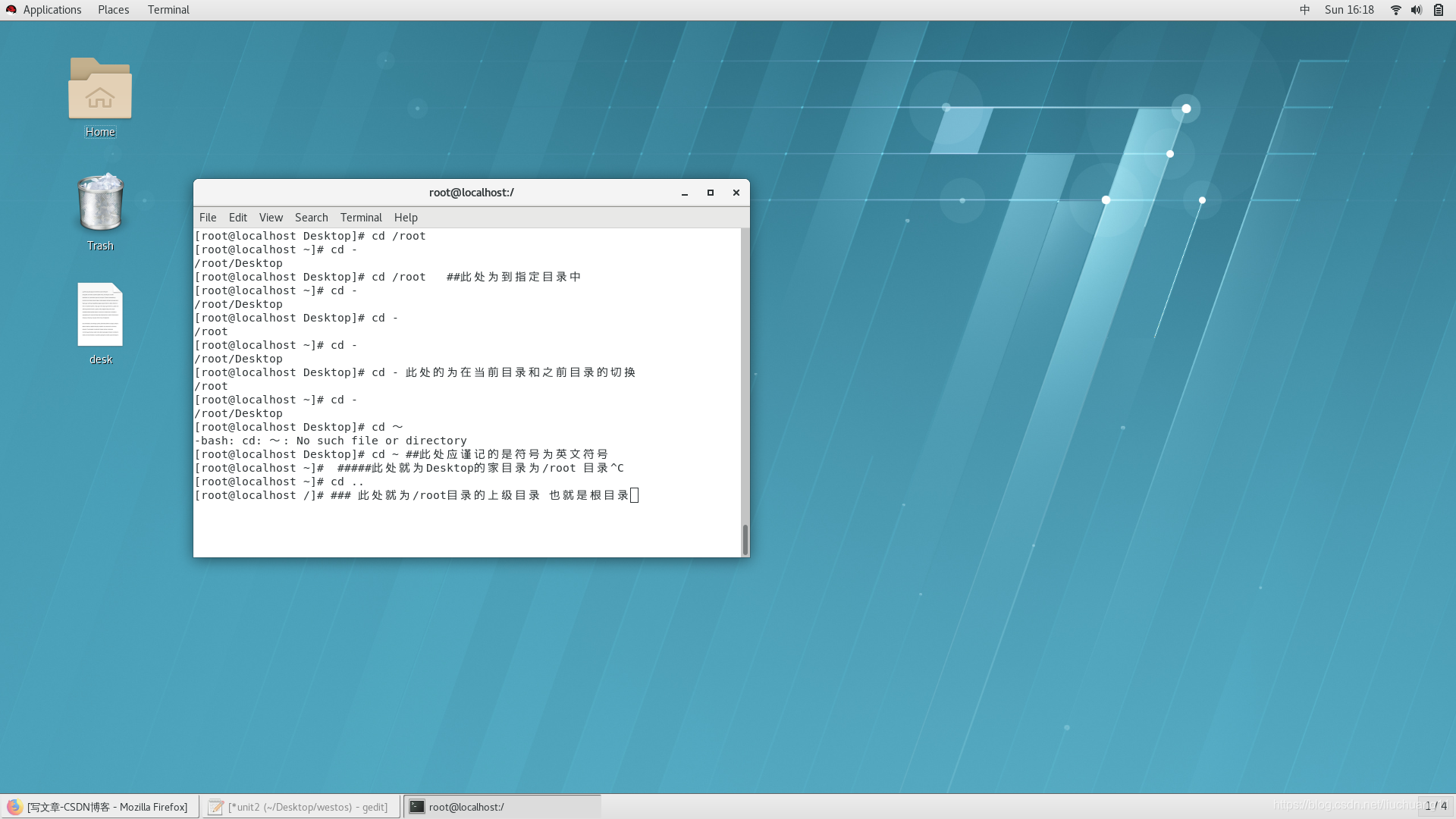Open the Home folder desktop icon

pyautogui.click(x=100, y=89)
